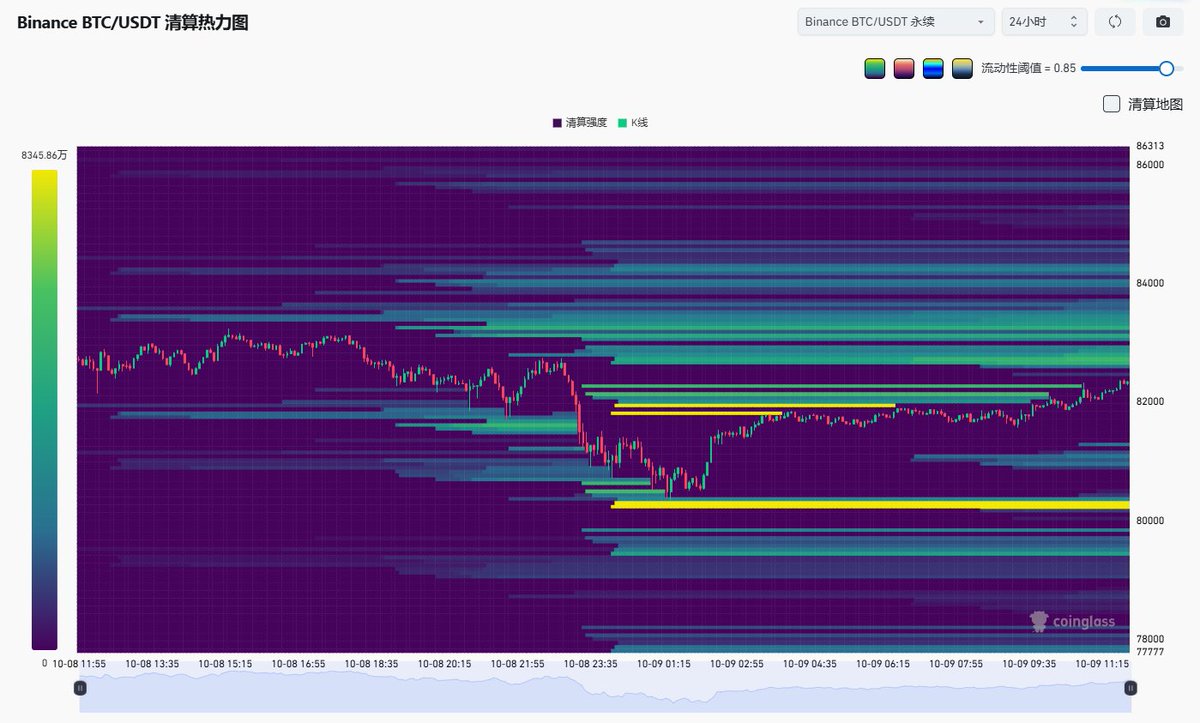1200x723 pixels.
Task: Click the 流动性阈值 = 0.85 label
Action: coord(1028,68)
